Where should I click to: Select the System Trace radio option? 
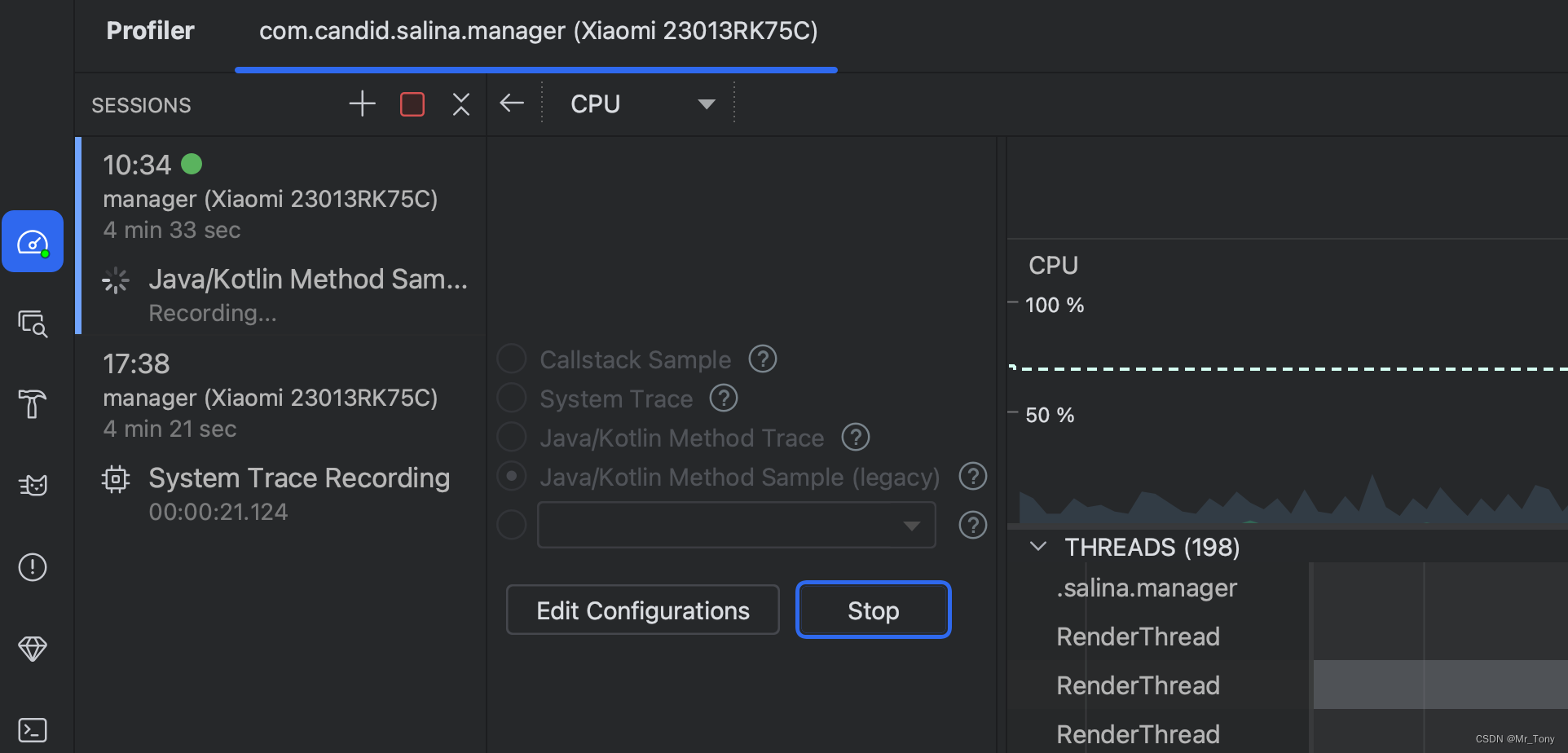click(512, 399)
